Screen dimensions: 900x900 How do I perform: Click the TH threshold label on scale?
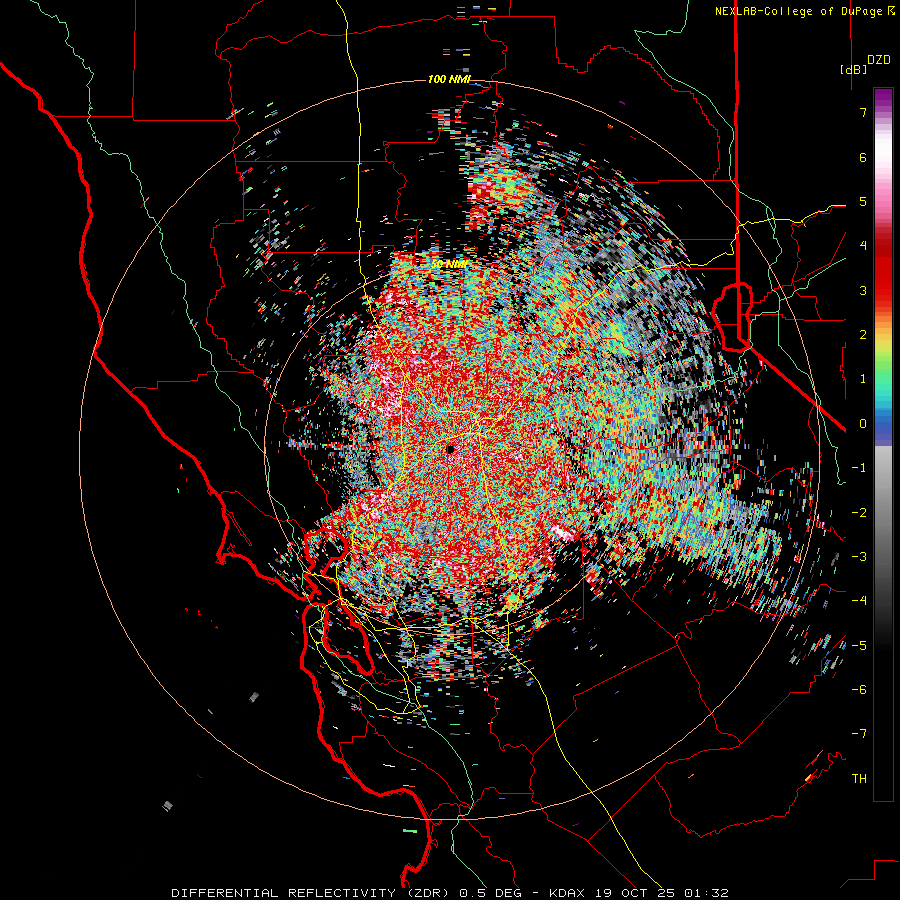859,779
